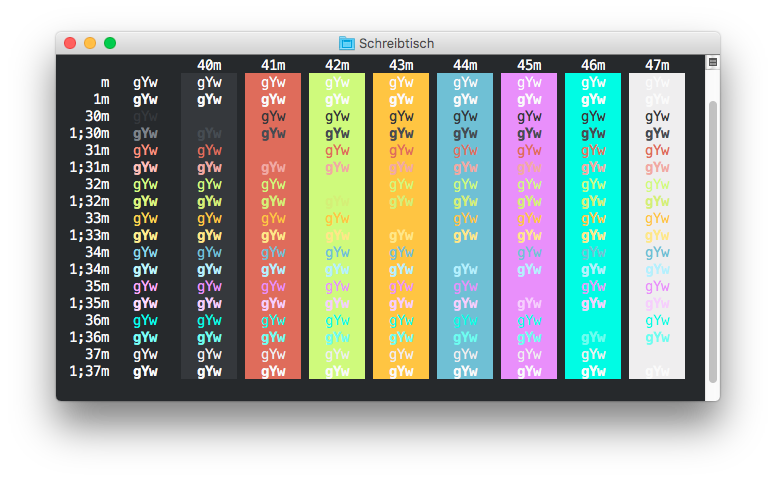The image size is (776, 481).
Task: Click gYw in 42m column, 34m row
Action: (337, 253)
